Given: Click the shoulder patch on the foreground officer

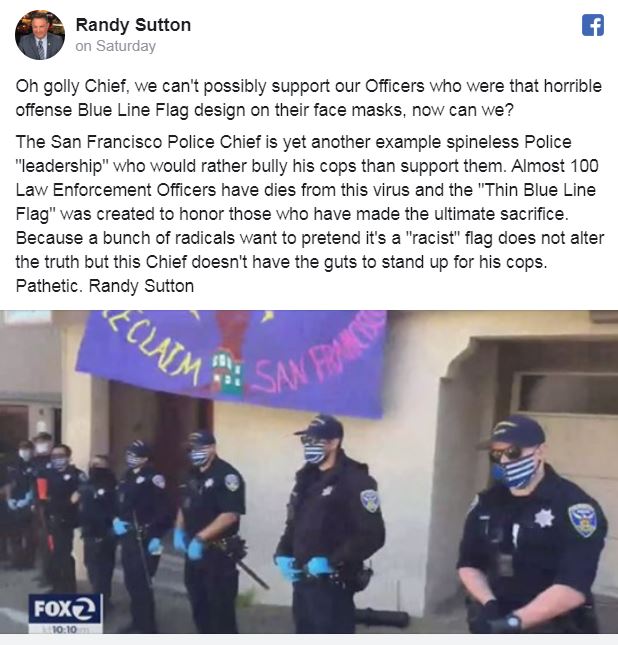Looking at the screenshot, I should [583, 520].
